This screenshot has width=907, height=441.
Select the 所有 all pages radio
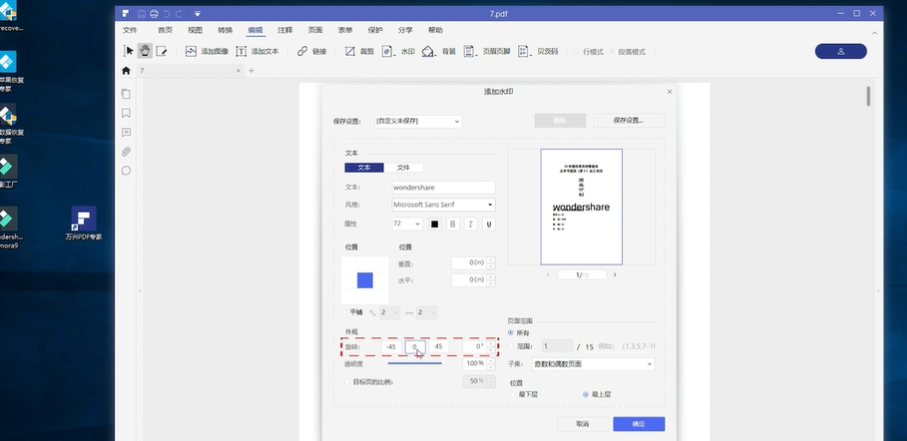coord(510,333)
